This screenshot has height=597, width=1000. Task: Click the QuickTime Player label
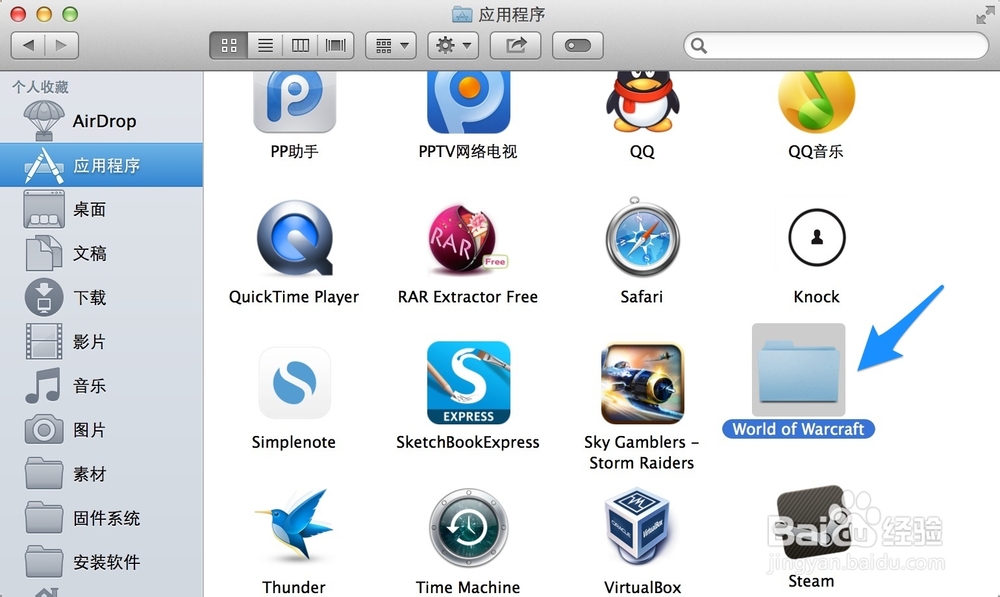coord(294,297)
